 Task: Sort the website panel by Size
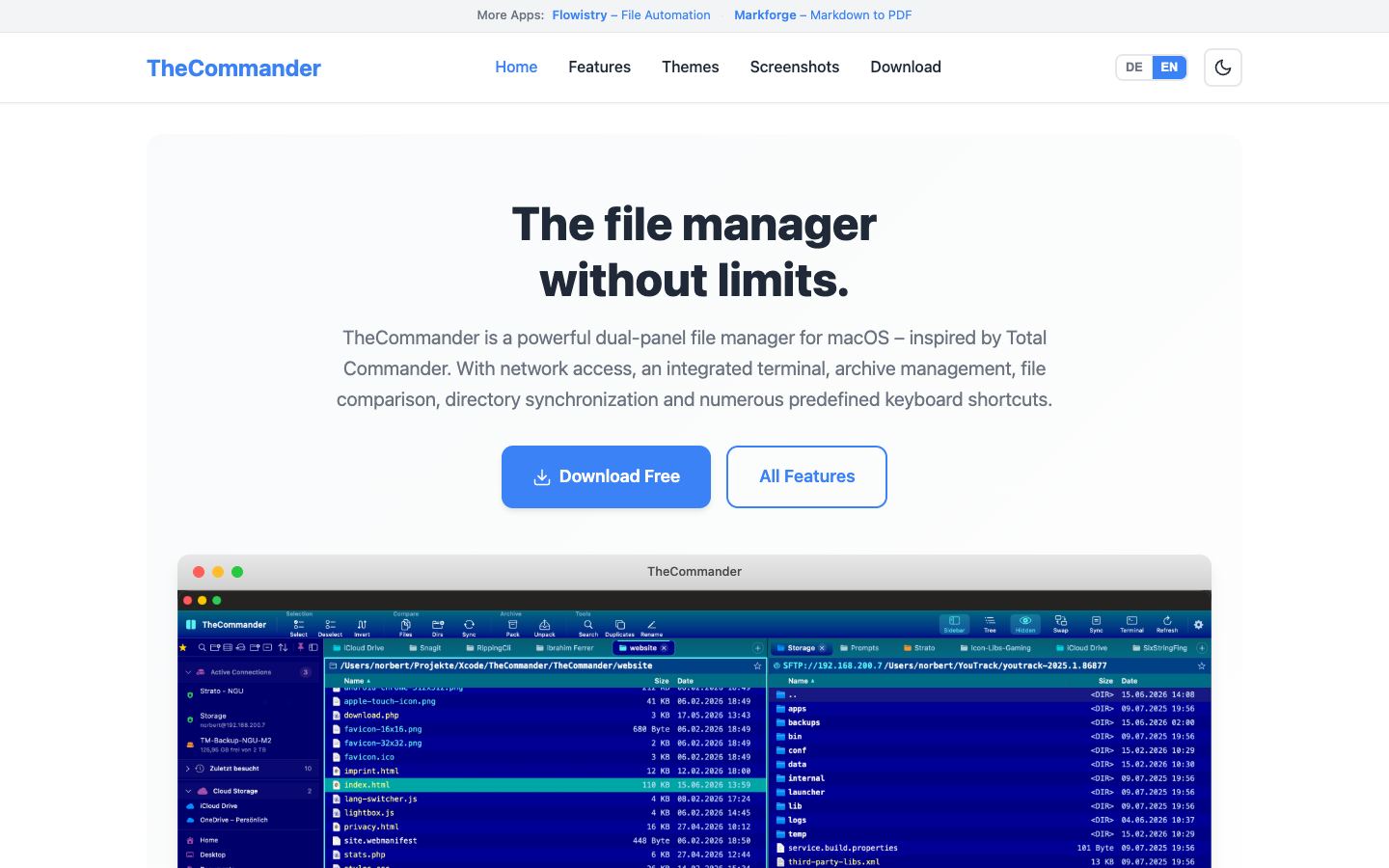tap(662, 681)
